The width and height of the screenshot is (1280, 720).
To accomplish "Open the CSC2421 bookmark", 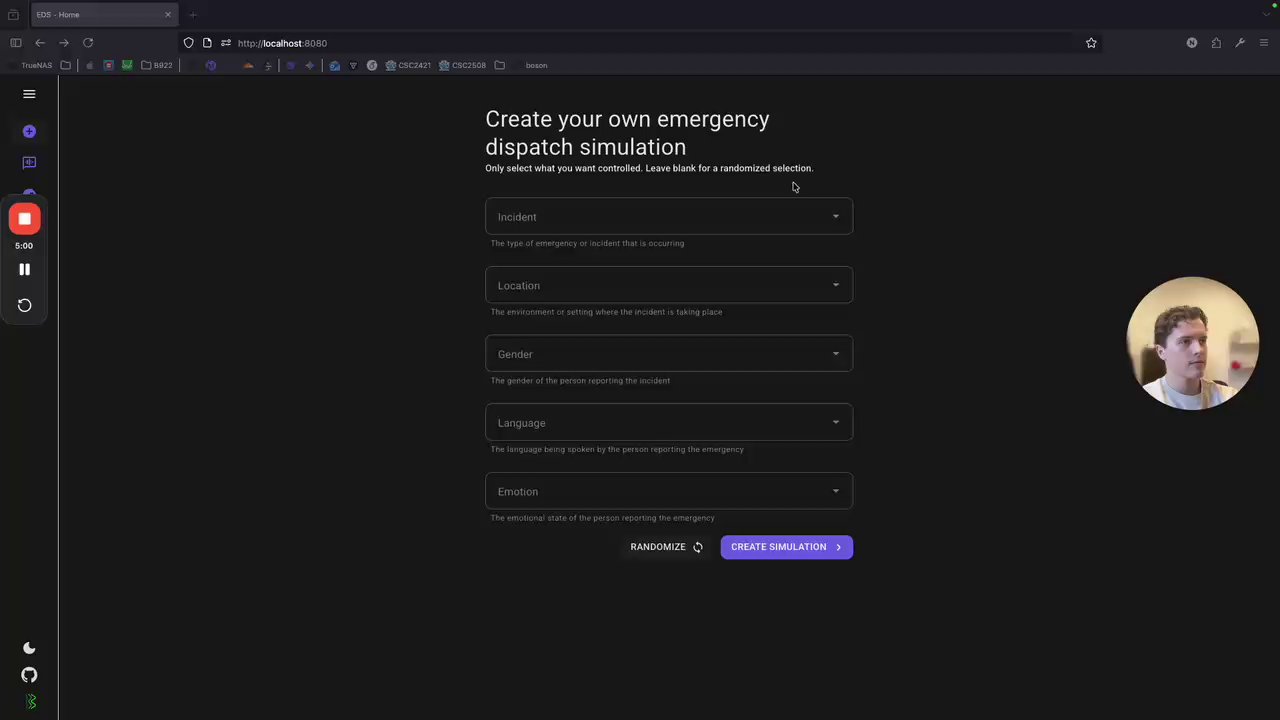I will pyautogui.click(x=408, y=66).
